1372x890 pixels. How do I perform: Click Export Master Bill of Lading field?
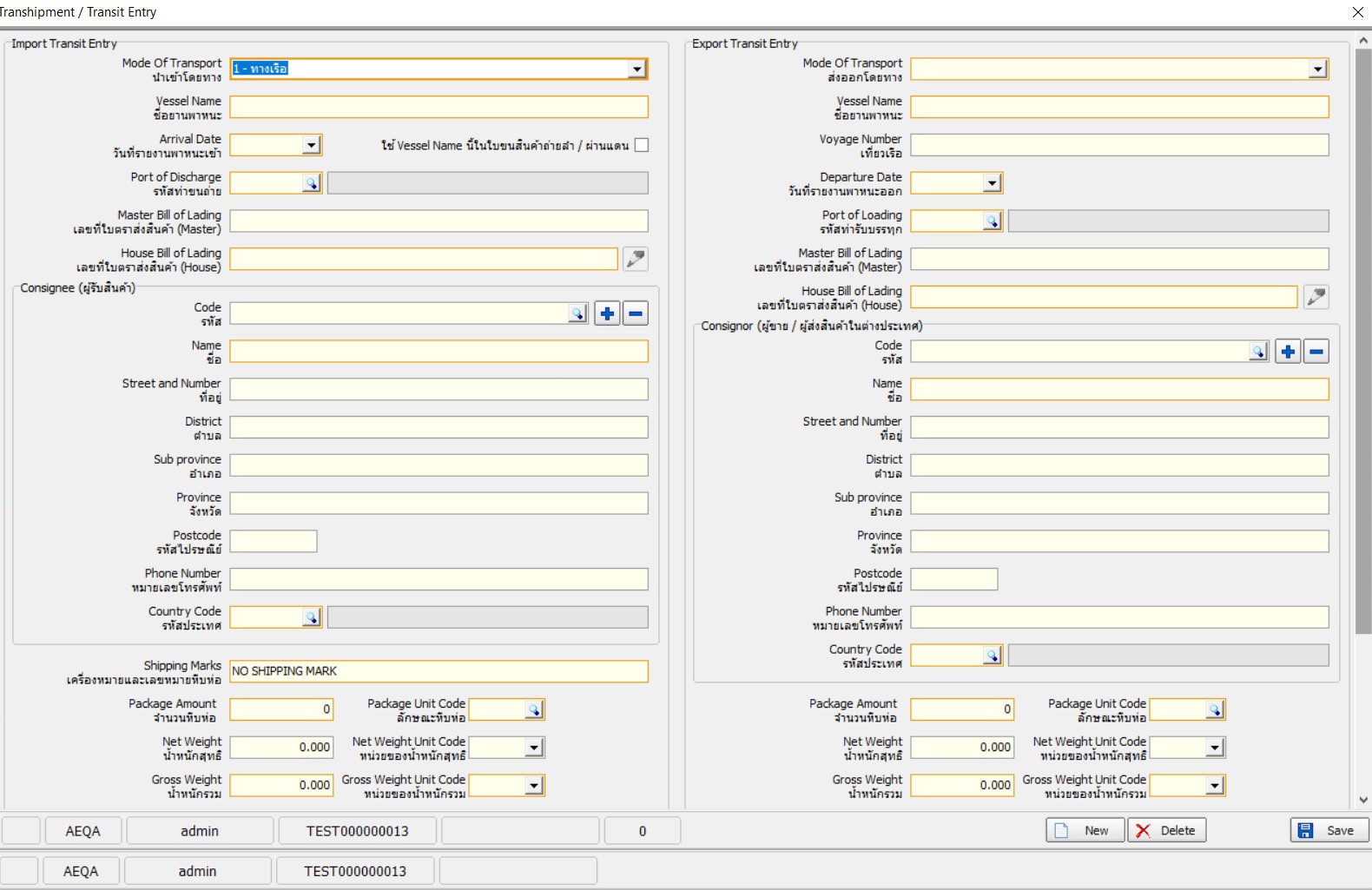[x=1119, y=259]
